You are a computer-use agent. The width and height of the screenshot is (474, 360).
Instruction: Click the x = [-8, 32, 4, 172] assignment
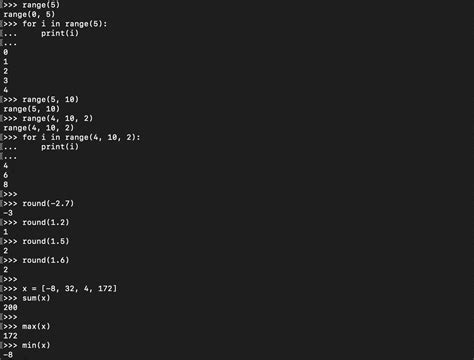coord(70,289)
